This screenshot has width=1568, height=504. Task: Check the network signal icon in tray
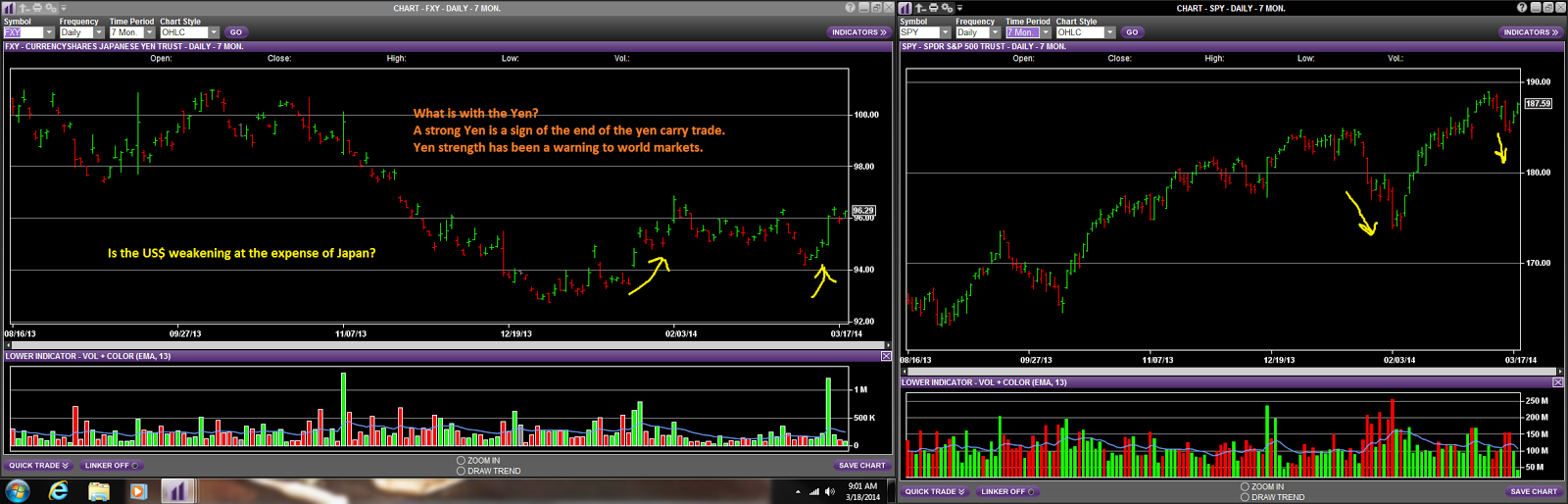(814, 491)
